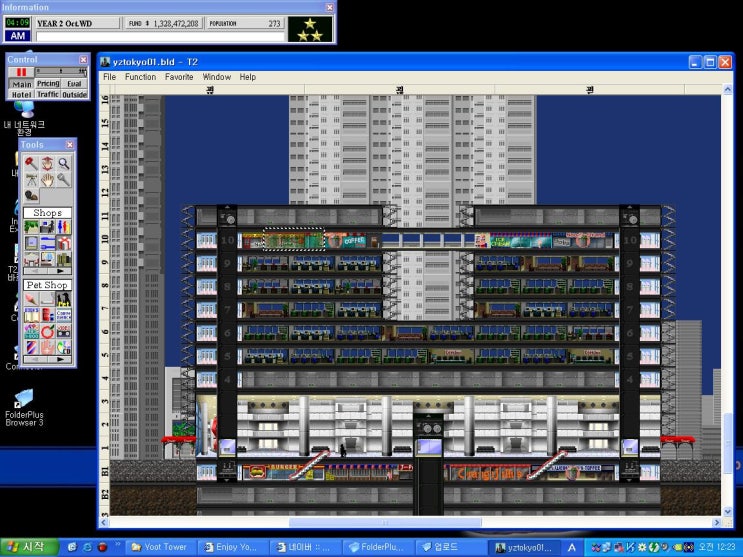
Task: Pick the blue text convenience shop icon
Action: [63, 315]
